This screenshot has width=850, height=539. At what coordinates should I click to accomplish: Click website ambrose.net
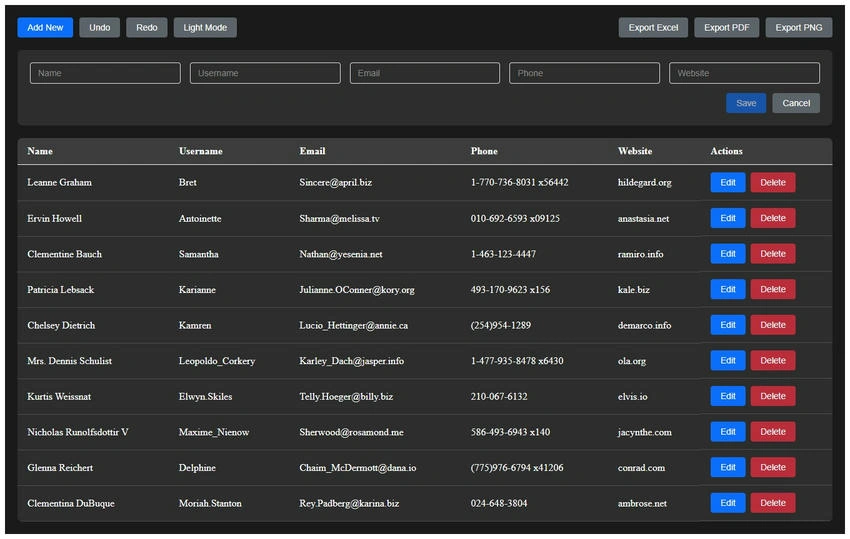click(642, 504)
